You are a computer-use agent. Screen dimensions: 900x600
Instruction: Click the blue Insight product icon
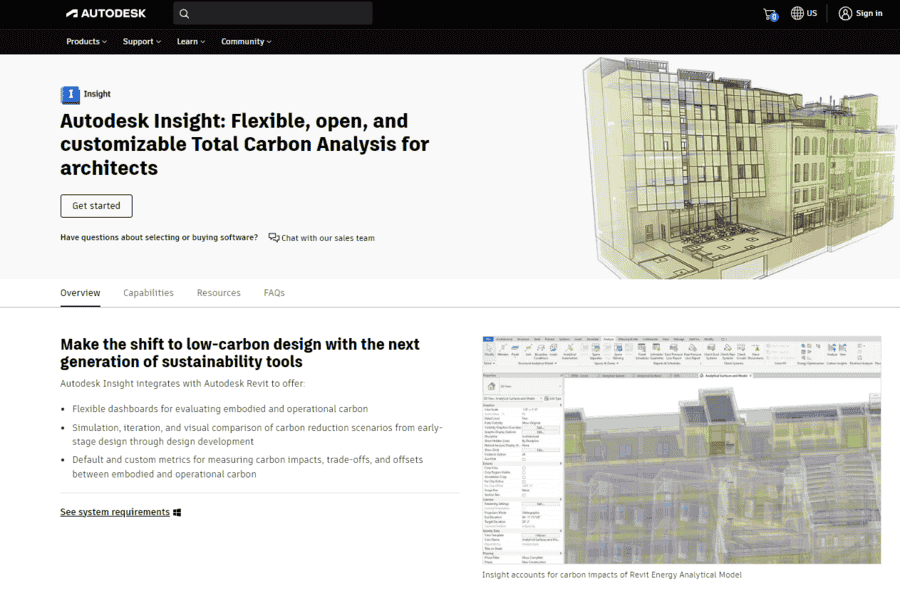tap(70, 94)
